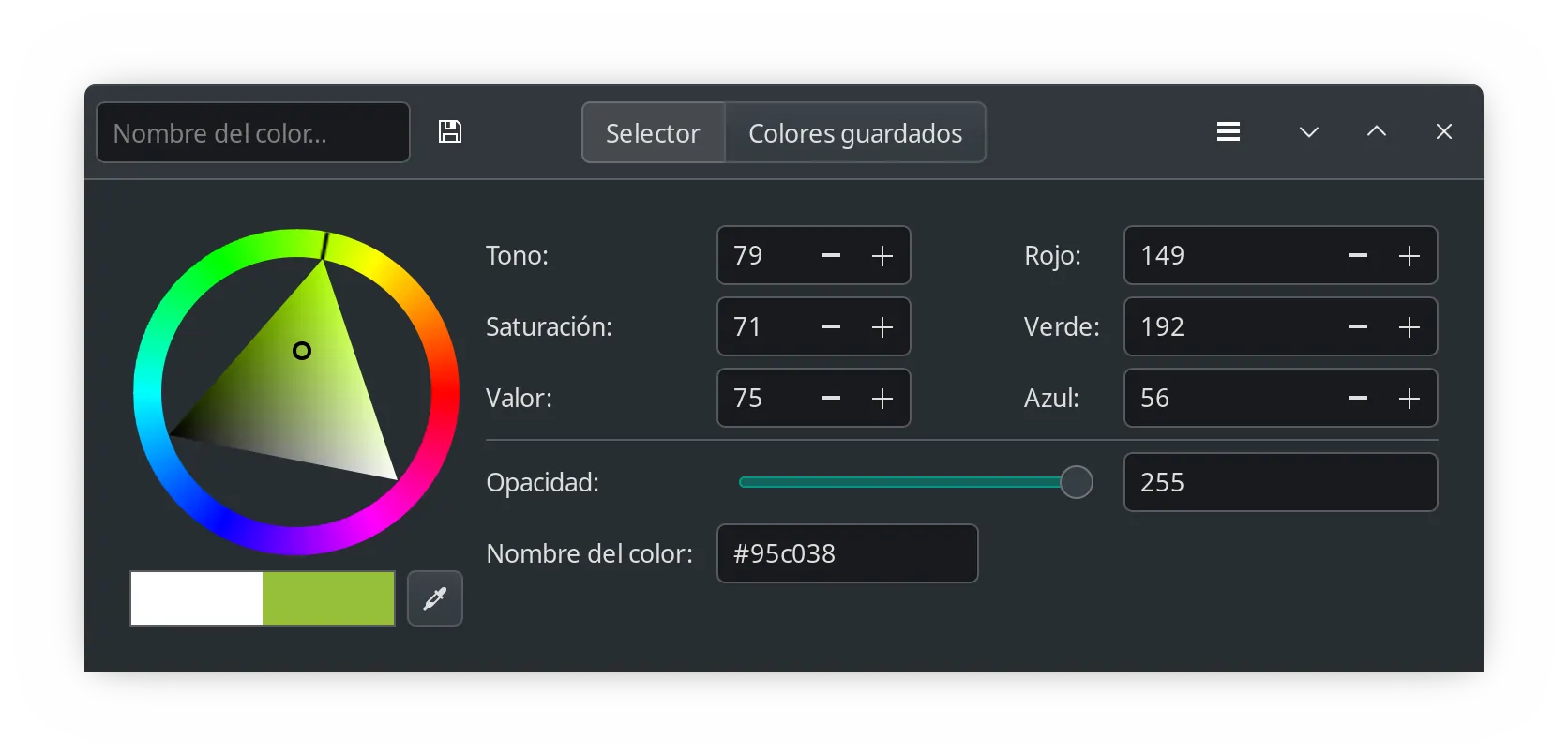Image resolution: width=1568 pixels, height=756 pixels.
Task: Click the downward chevron in title bar
Action: [1309, 132]
